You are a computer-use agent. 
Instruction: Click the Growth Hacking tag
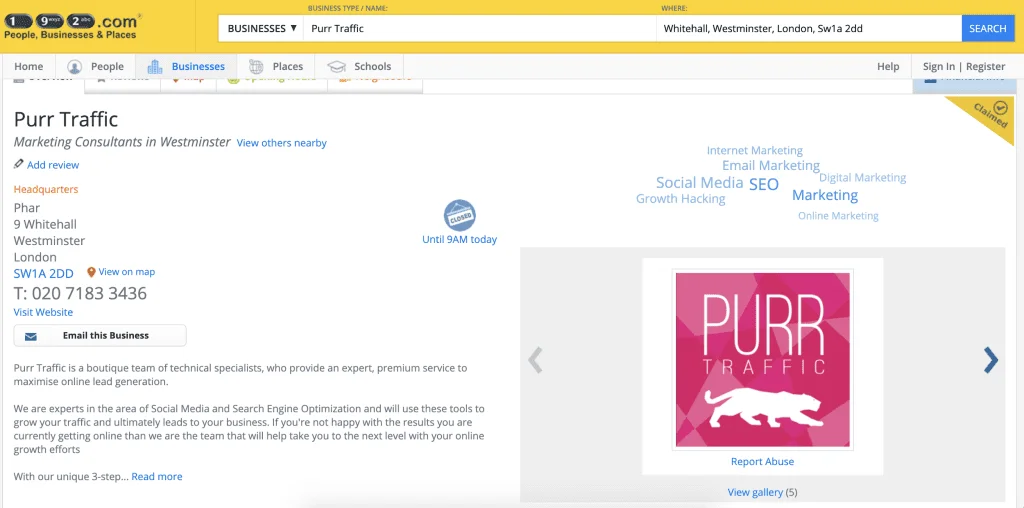coord(680,199)
